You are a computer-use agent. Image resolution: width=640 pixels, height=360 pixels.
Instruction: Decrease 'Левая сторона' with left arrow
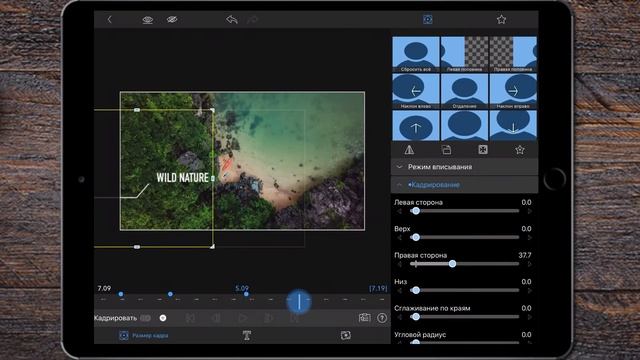pyautogui.click(x=400, y=211)
